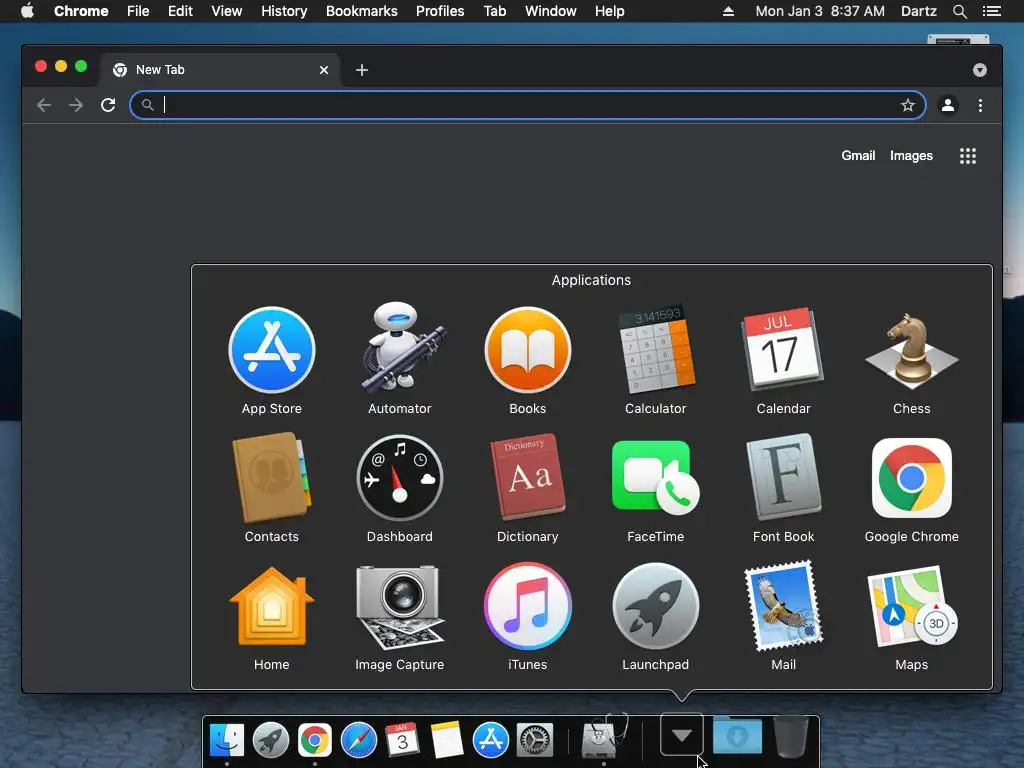Open Chrome's three-dot menu
Viewport: 1024px width, 768px height.
coord(980,105)
